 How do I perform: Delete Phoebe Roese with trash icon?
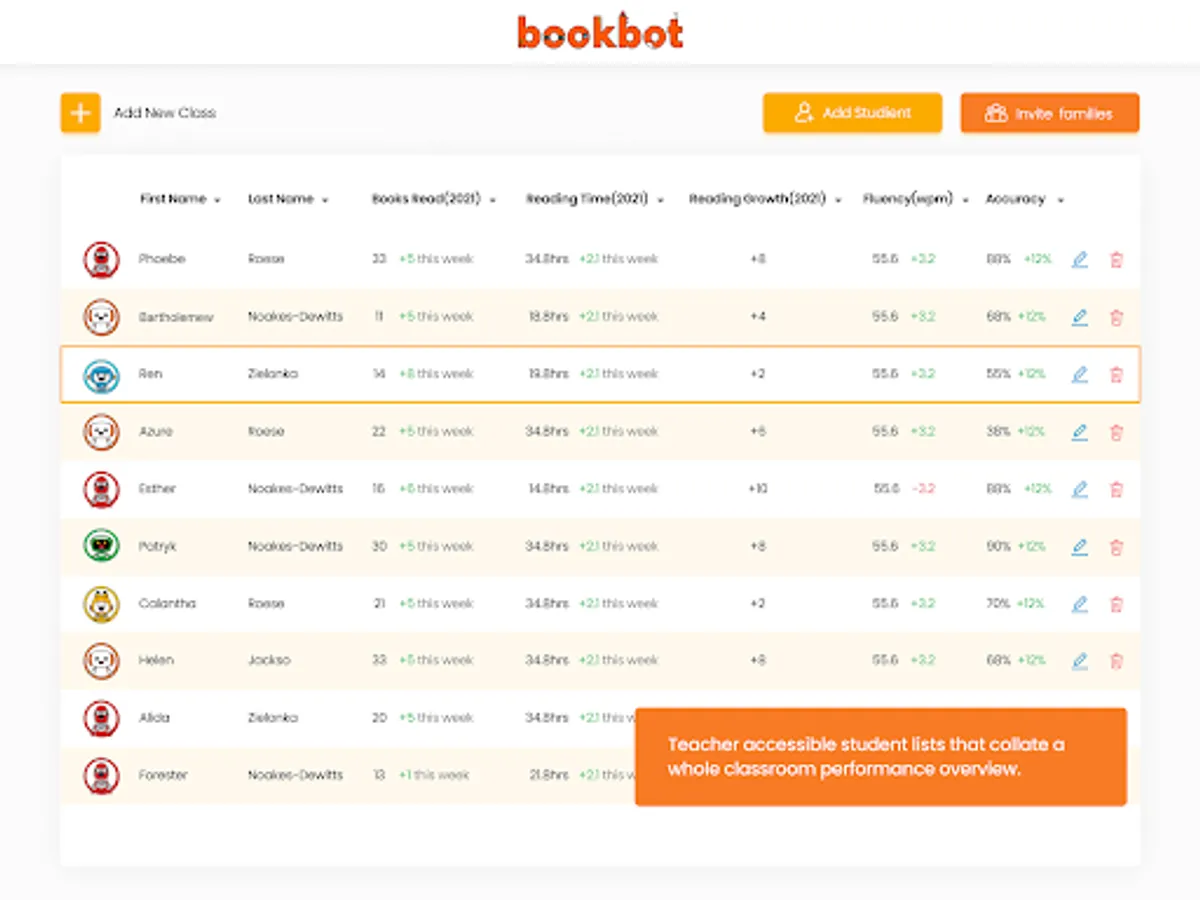[x=1116, y=260]
